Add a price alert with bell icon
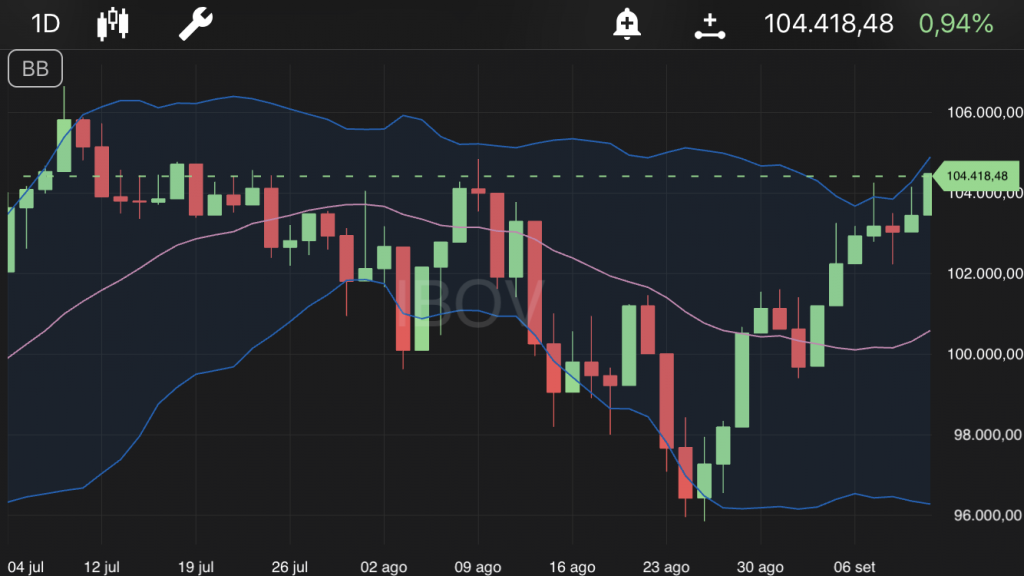Screen dimensions: 1024x576 pos(627,24)
